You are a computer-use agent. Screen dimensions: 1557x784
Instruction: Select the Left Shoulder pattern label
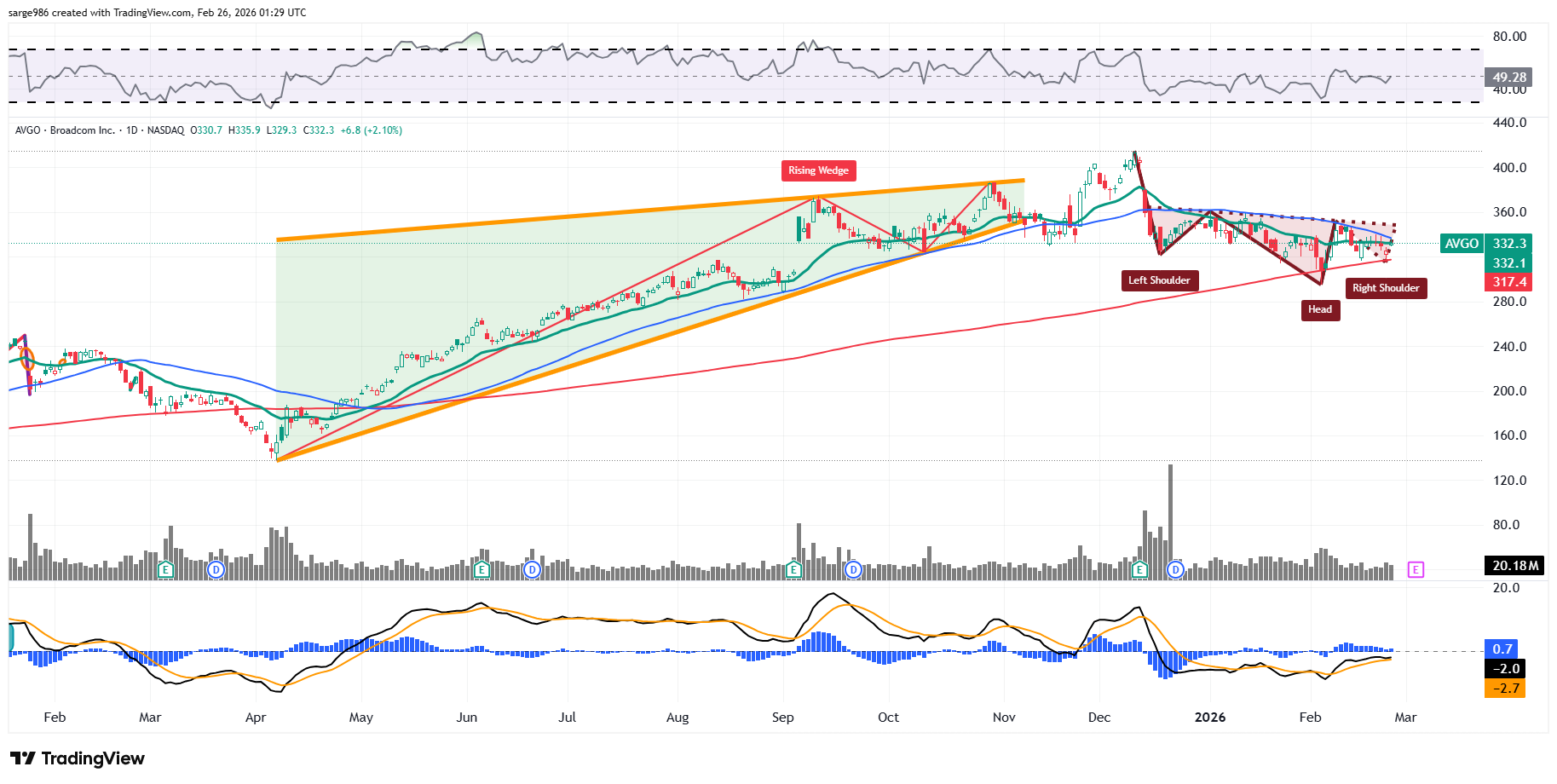point(1159,280)
